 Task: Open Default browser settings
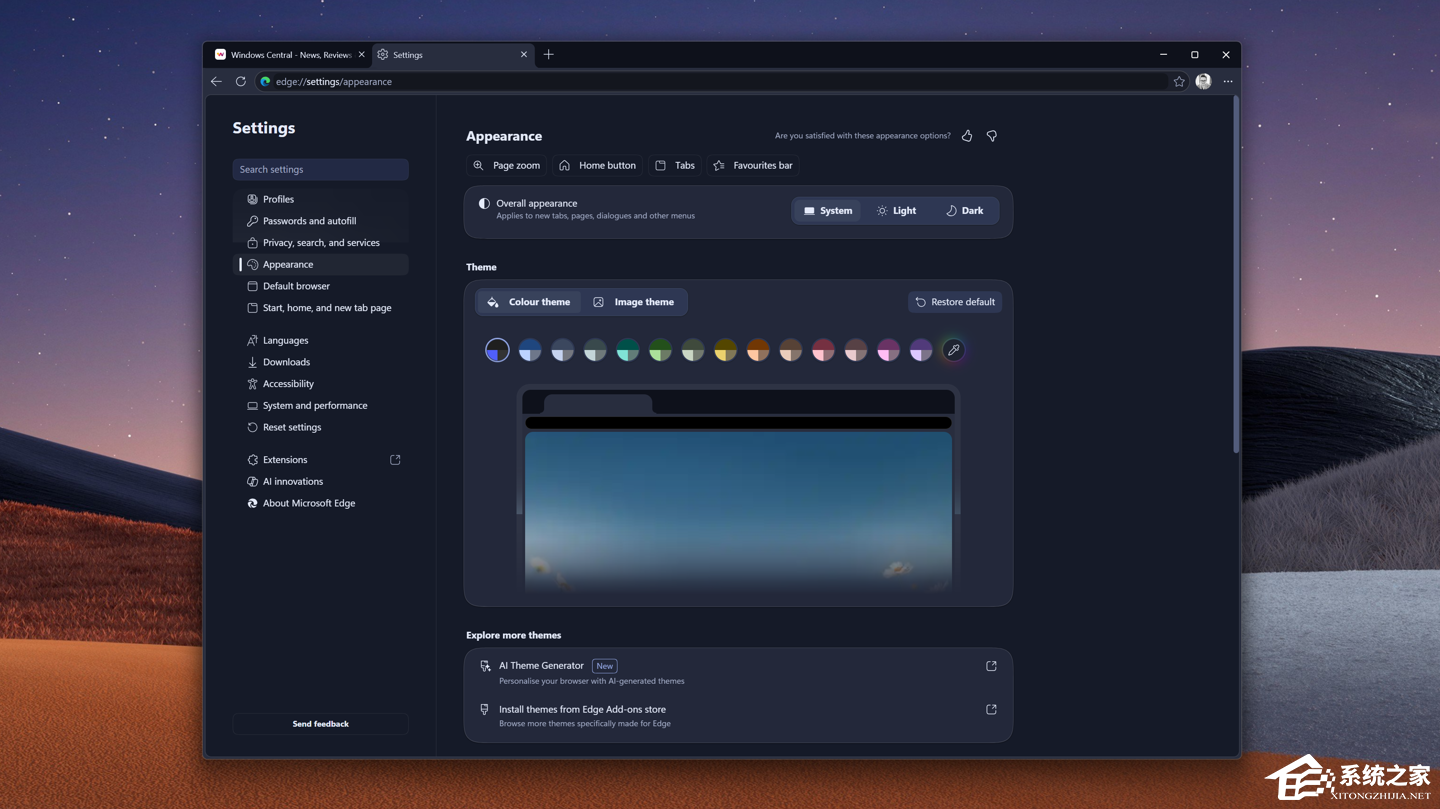click(320, 286)
